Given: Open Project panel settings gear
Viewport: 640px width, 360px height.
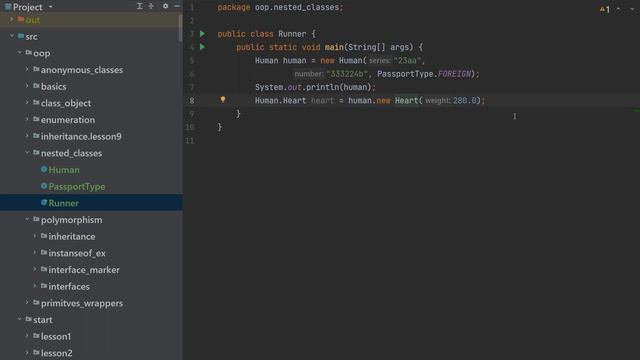Looking at the screenshot, I should [165, 6].
